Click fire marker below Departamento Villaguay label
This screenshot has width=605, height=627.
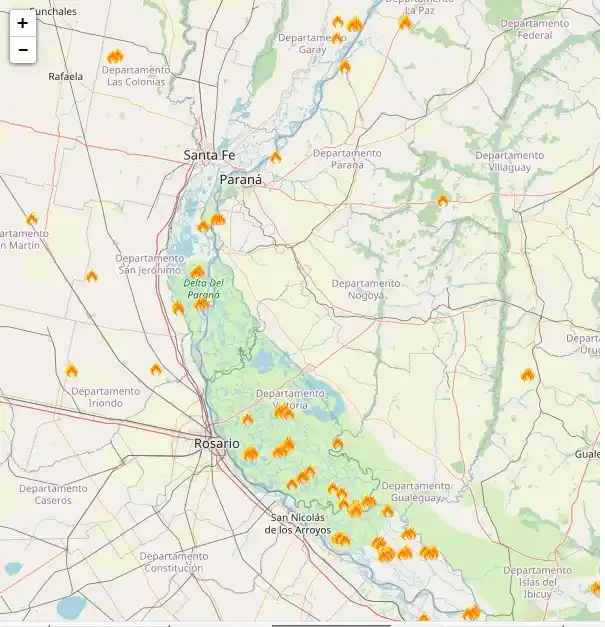(443, 200)
